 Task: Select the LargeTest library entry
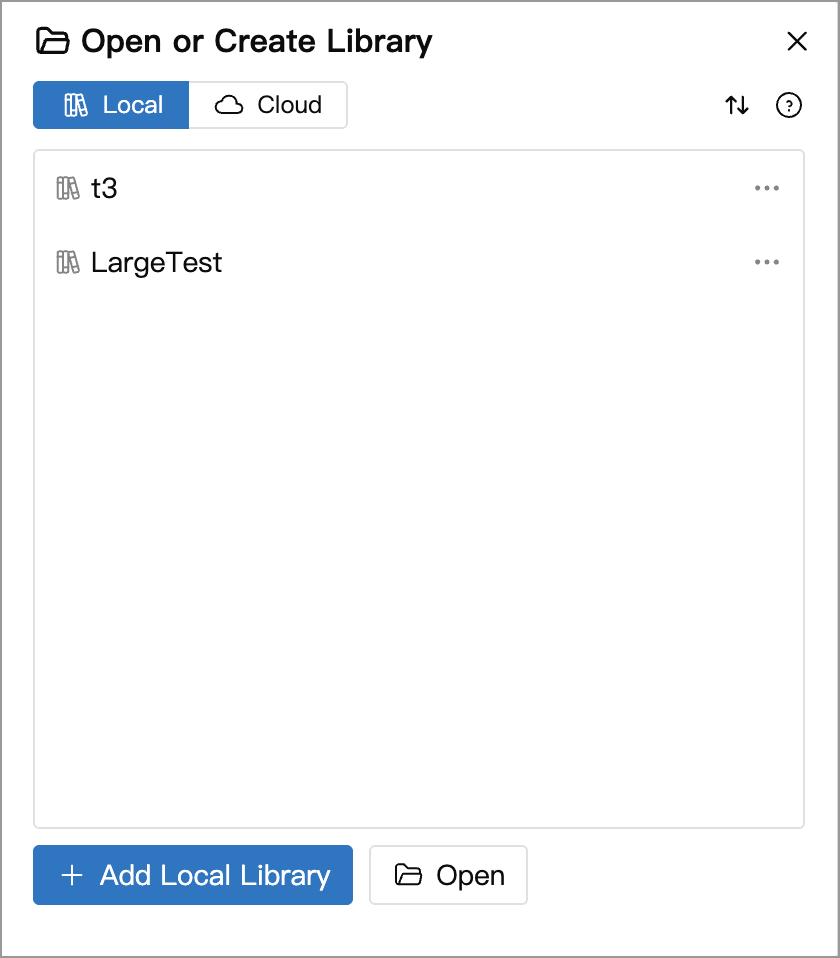[419, 263]
